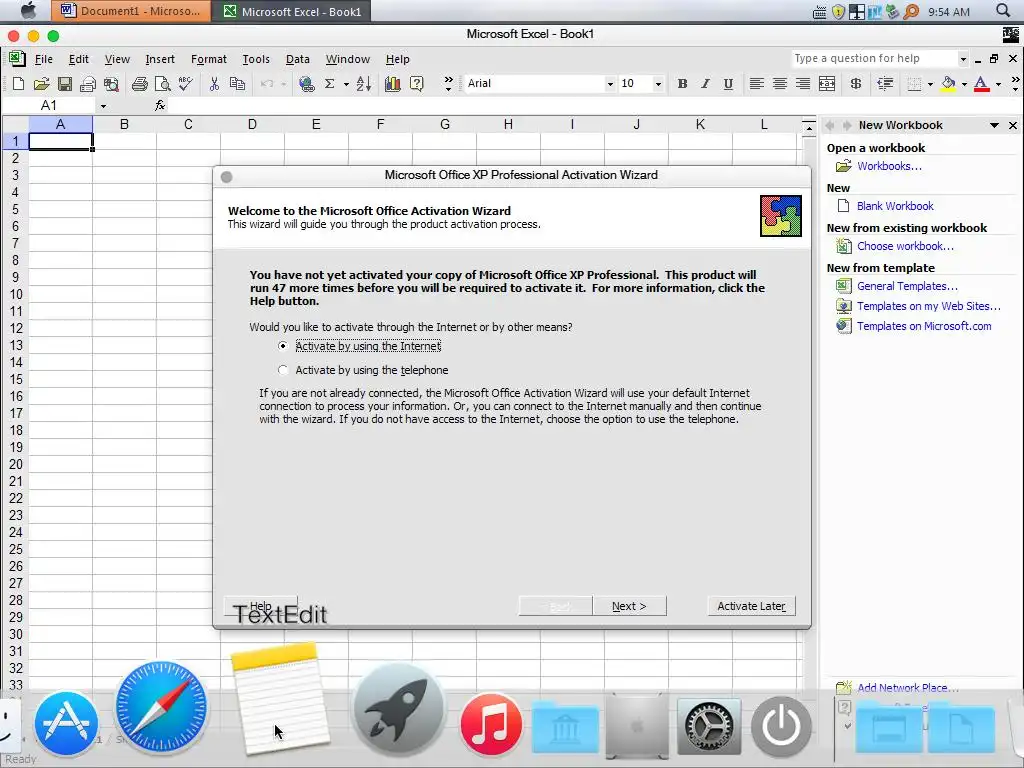The height and width of the screenshot is (768, 1024).
Task: Apply Currency Style dollar icon
Action: 856,84
